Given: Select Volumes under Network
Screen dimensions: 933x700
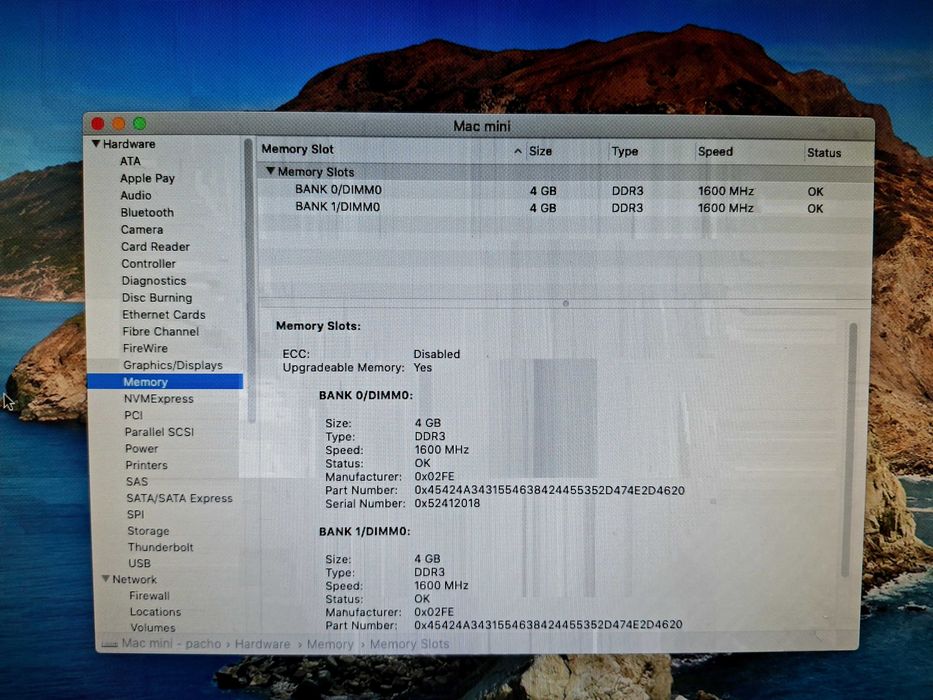Looking at the screenshot, I should [153, 628].
